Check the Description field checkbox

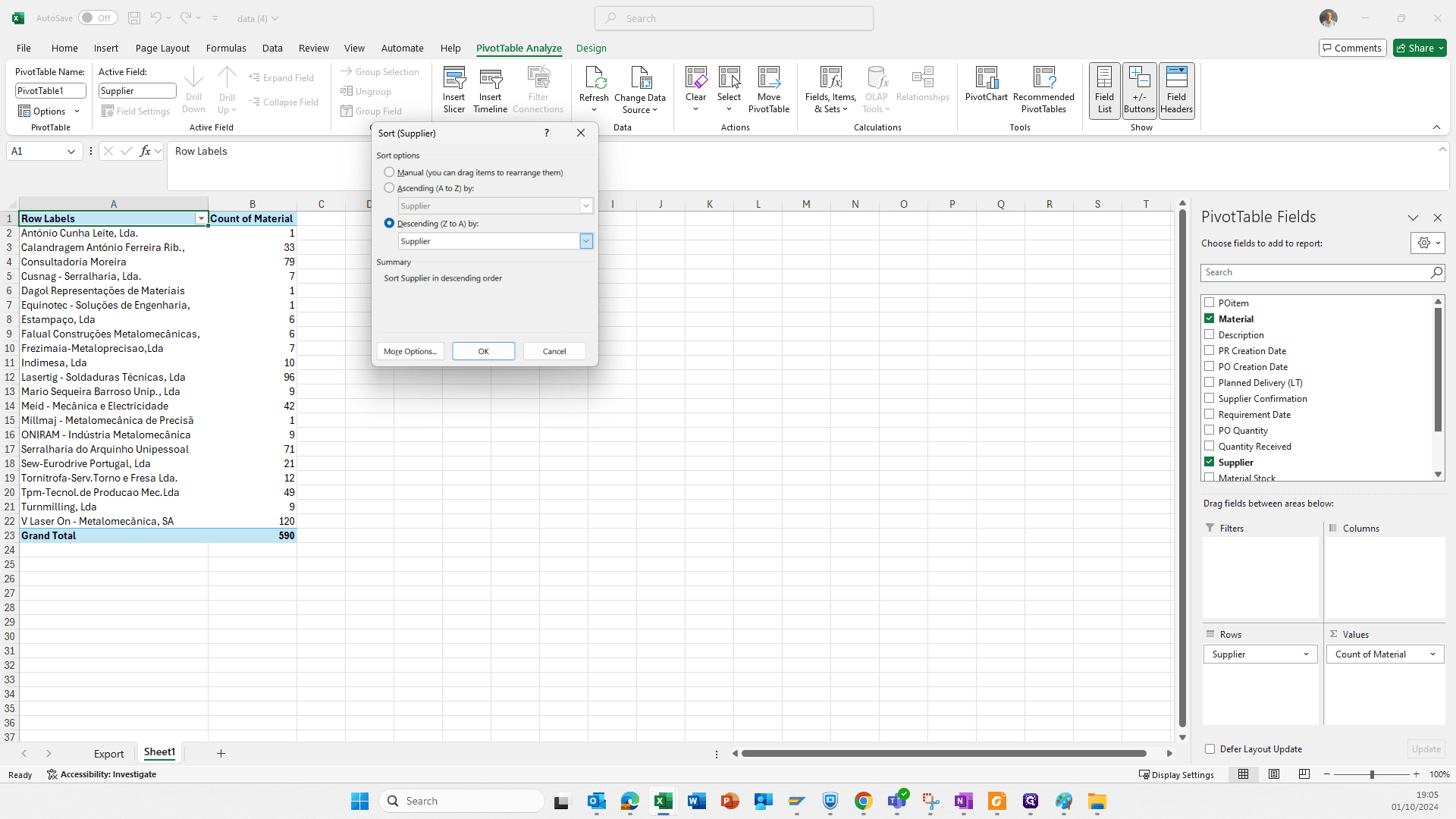(x=1210, y=334)
